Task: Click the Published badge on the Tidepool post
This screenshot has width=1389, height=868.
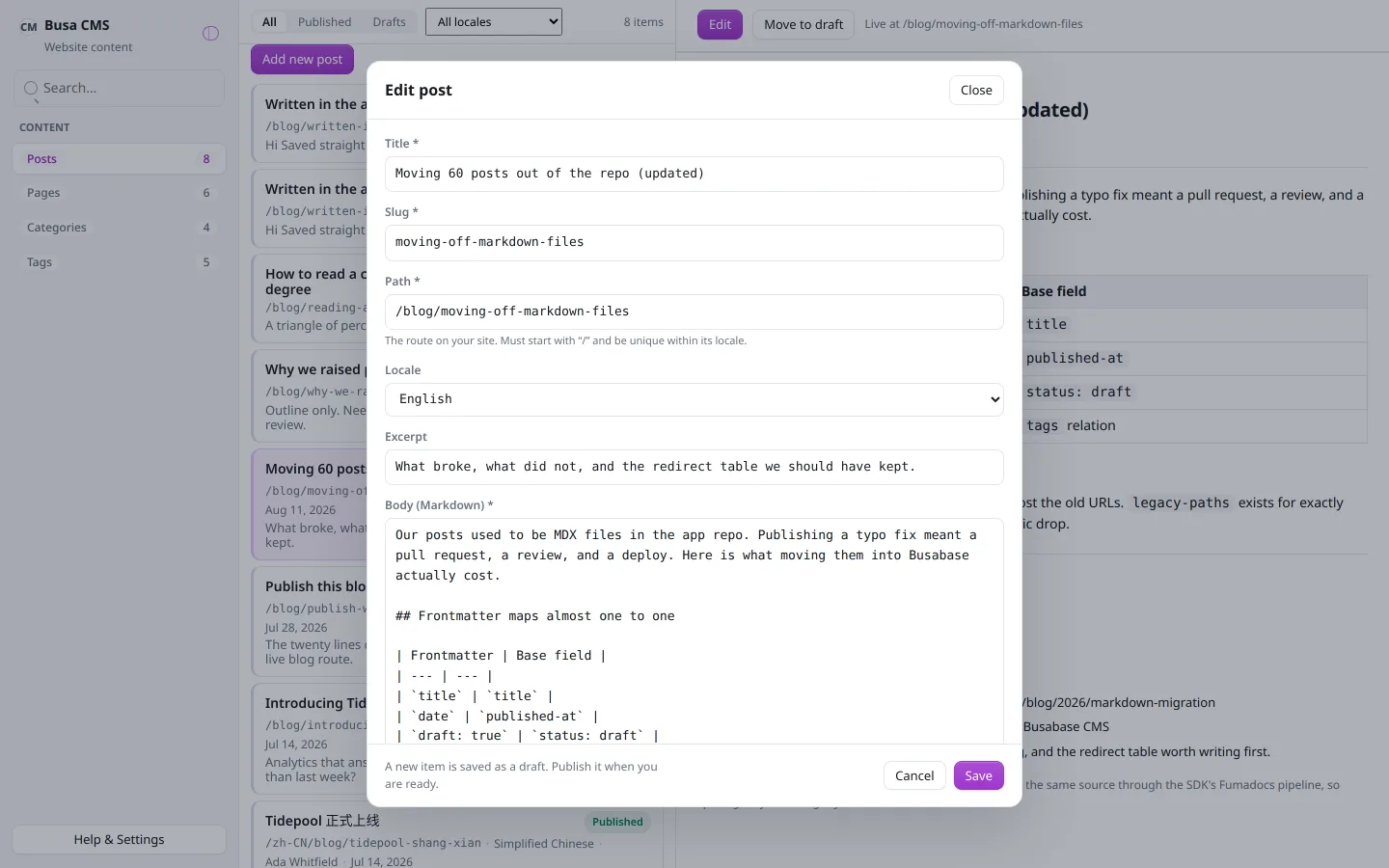Action: 617,822
